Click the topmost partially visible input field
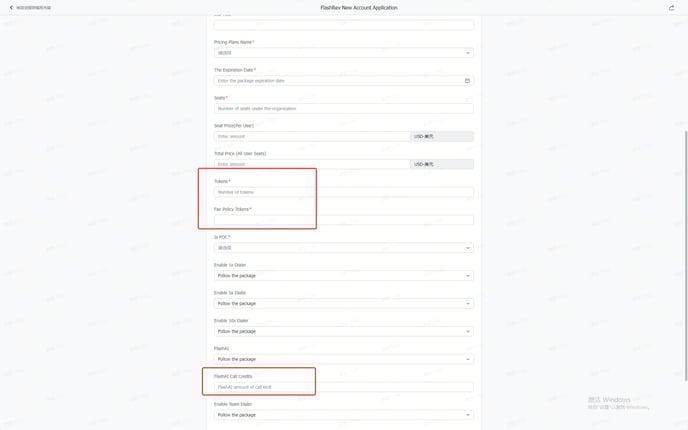 (344, 25)
